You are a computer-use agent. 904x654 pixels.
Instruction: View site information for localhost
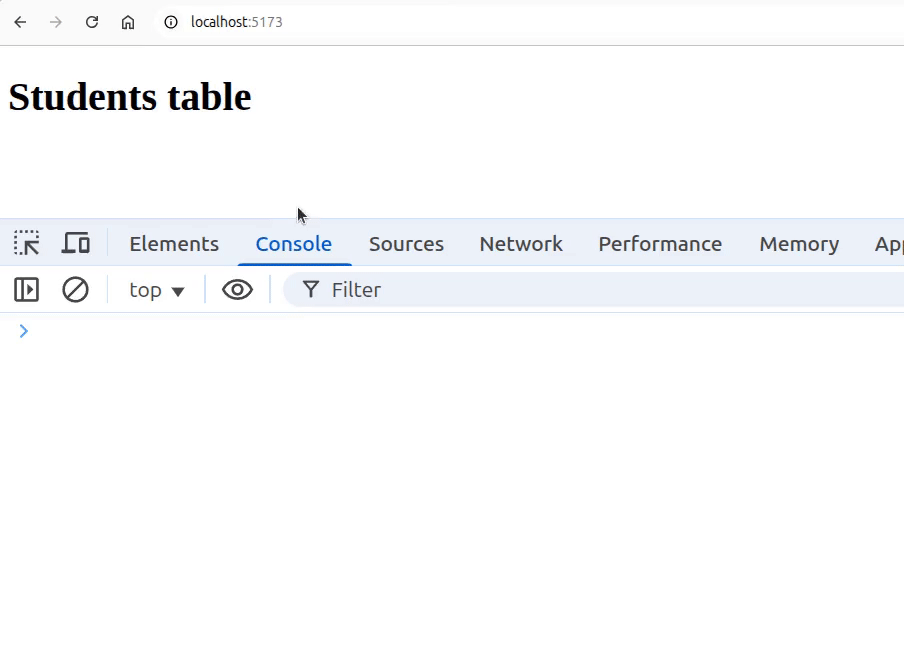tap(171, 22)
